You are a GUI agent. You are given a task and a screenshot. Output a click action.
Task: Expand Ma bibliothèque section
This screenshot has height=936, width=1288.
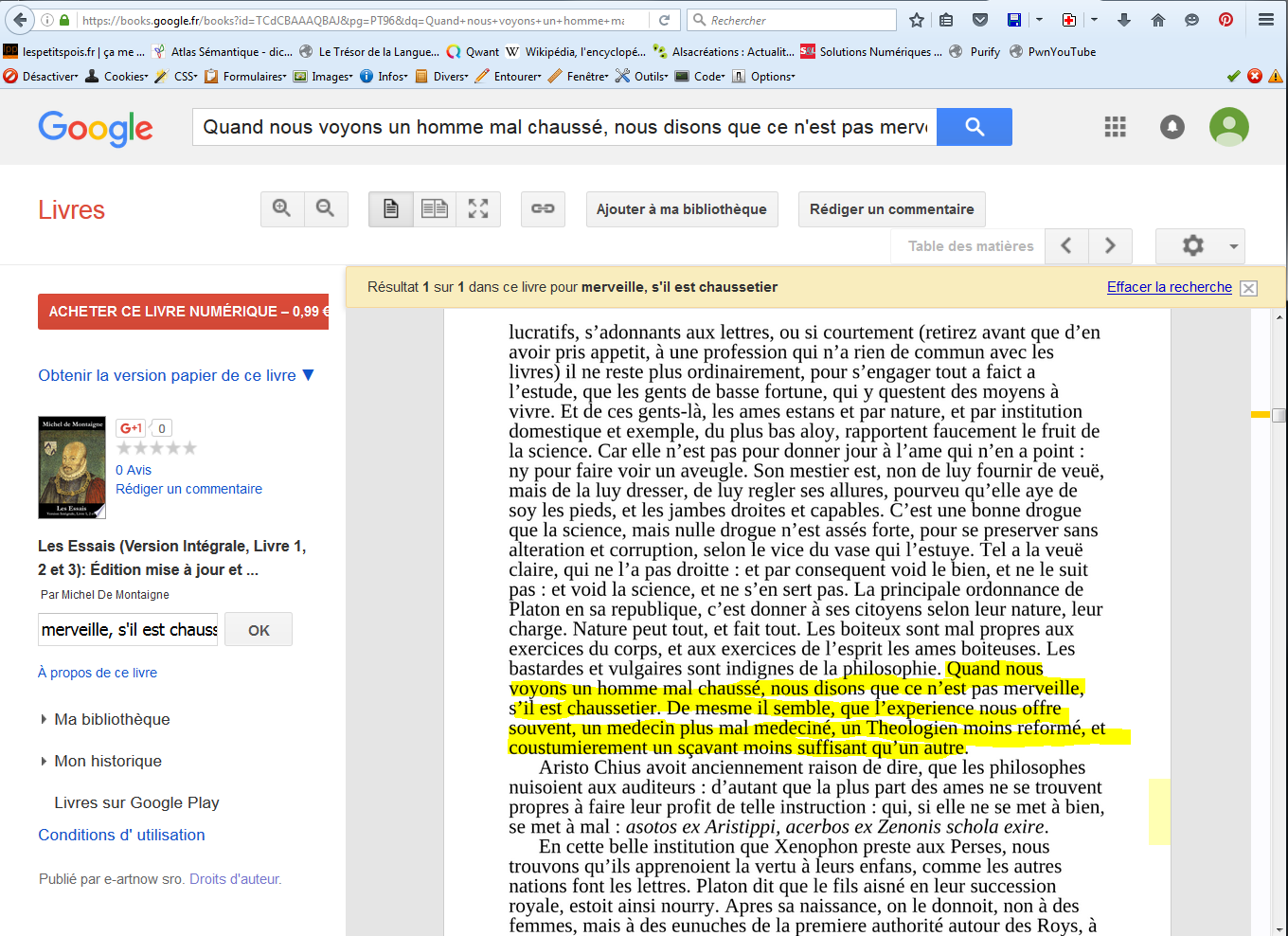point(112,720)
